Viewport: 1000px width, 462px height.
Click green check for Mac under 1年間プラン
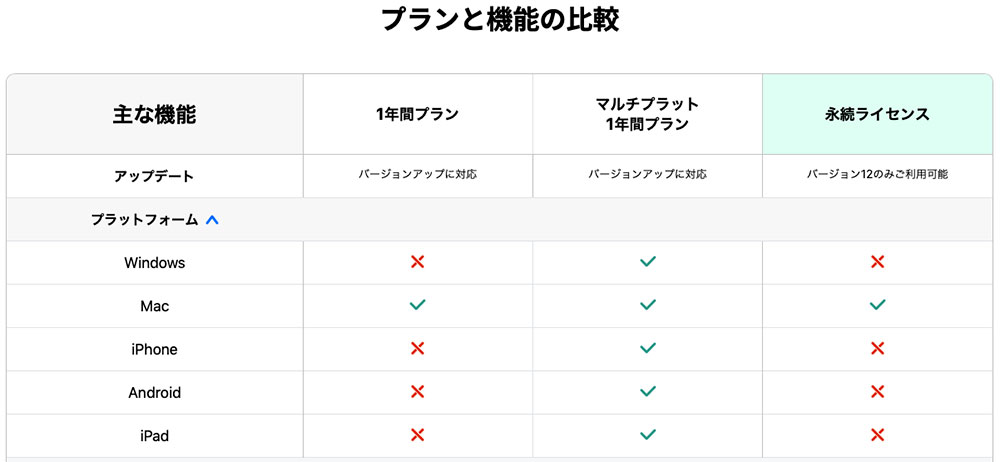click(418, 305)
